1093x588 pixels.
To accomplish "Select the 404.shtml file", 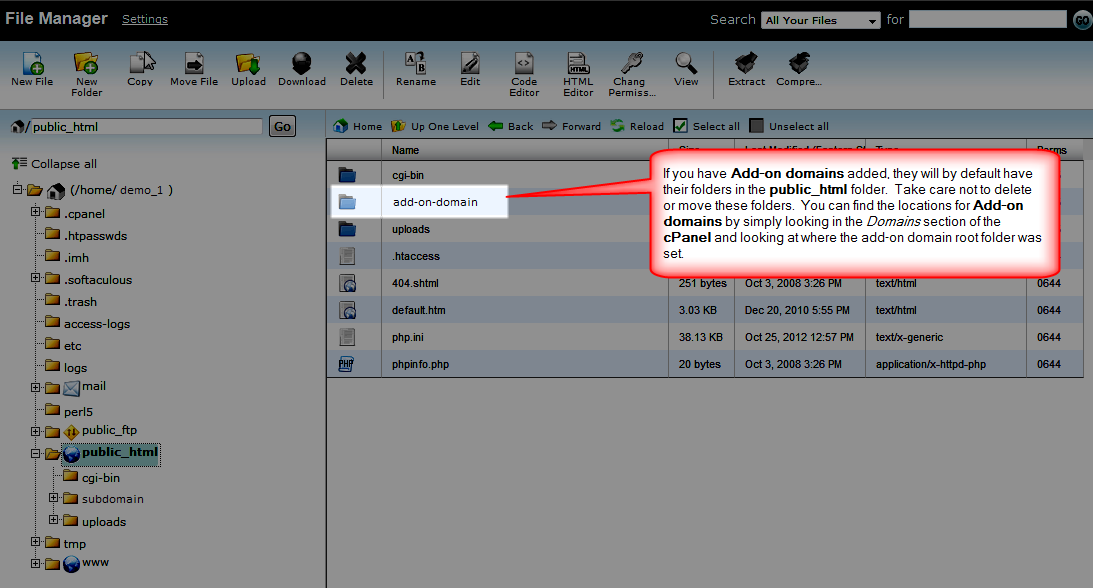I will click(x=705, y=283).
